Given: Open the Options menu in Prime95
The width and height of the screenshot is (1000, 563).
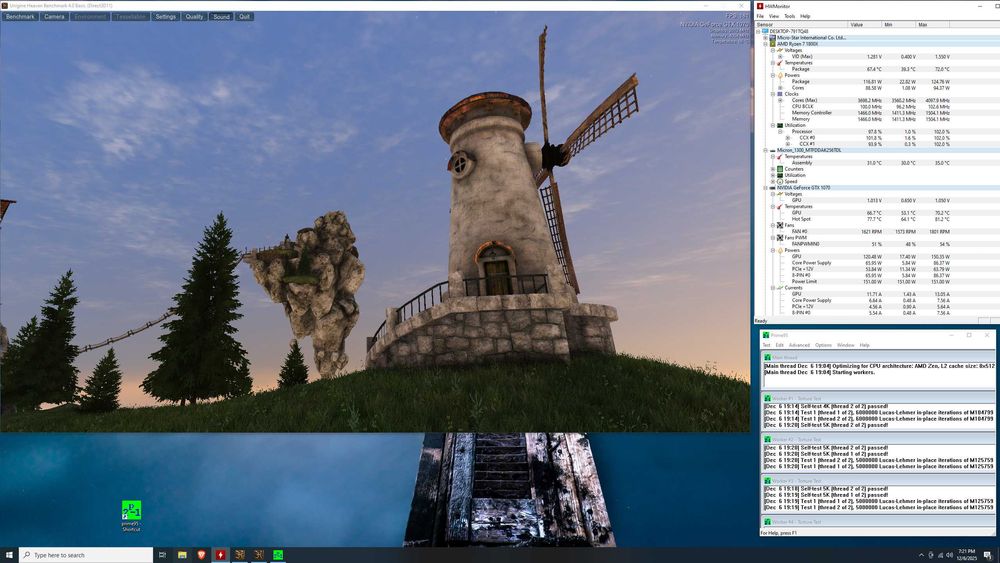Looking at the screenshot, I should (x=823, y=345).
